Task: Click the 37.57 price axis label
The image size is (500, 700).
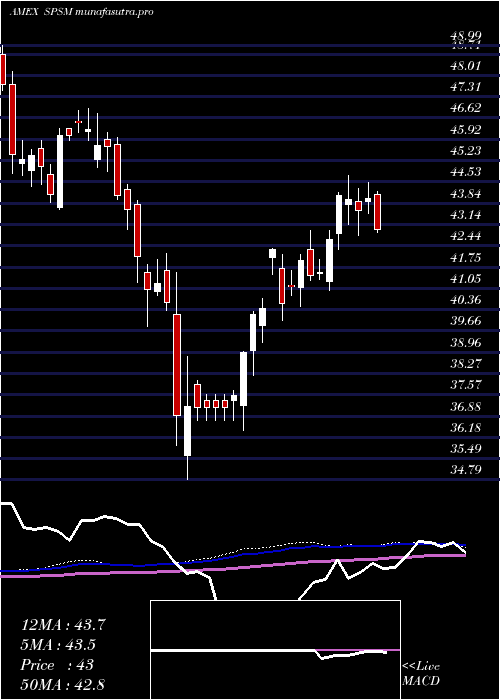Action: pyautogui.click(x=466, y=385)
